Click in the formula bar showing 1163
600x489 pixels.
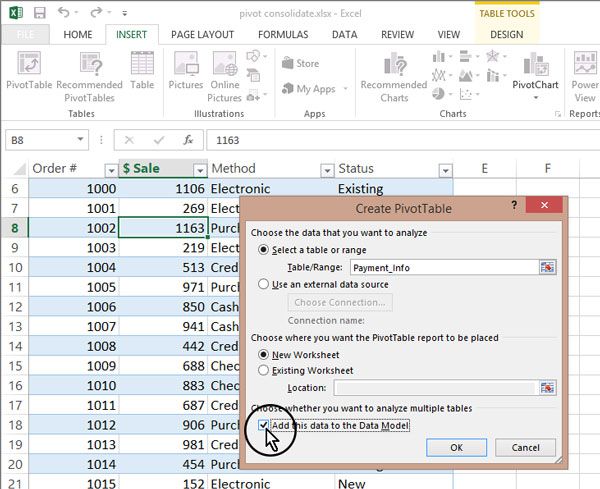403,140
